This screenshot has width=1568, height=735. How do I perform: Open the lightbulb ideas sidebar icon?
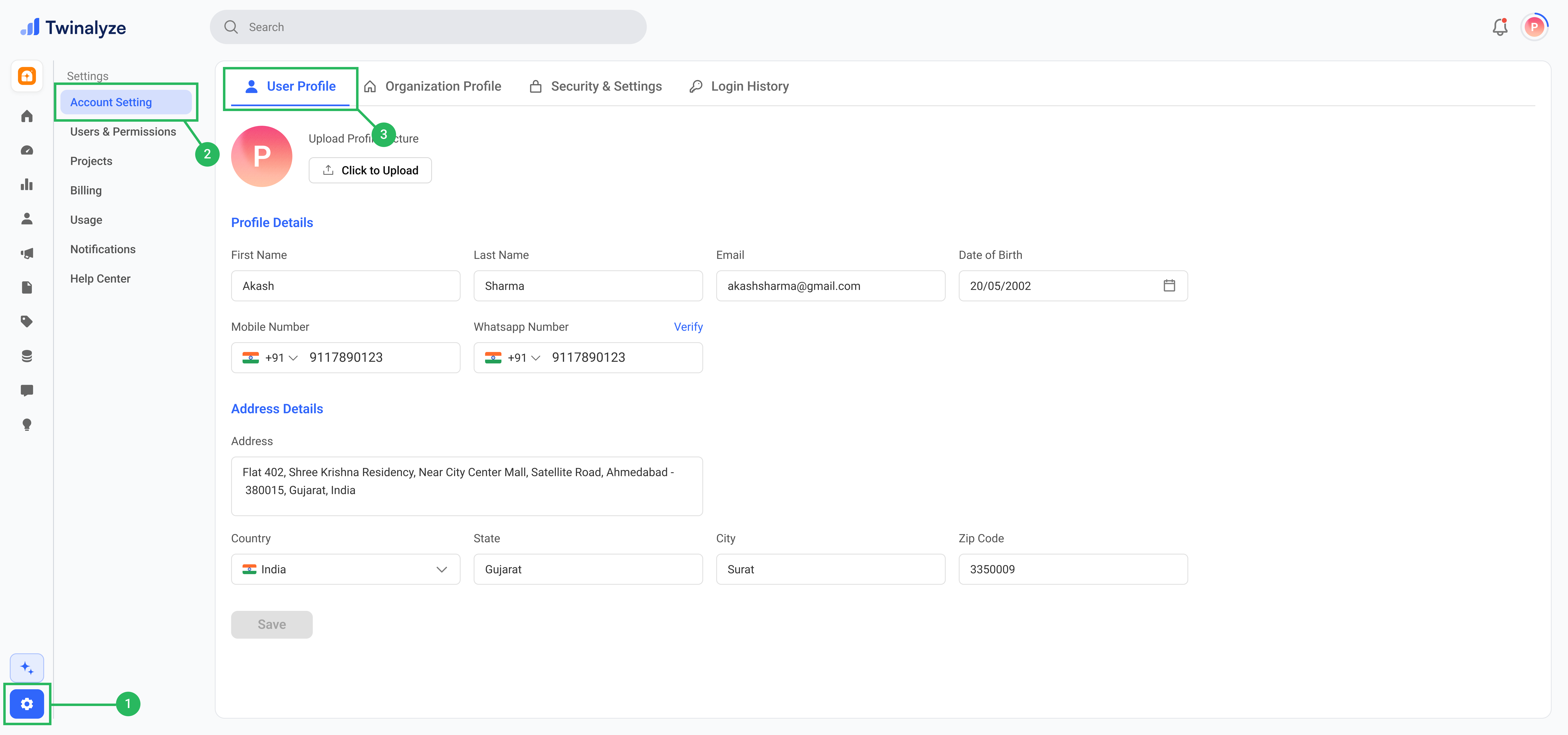[27, 425]
